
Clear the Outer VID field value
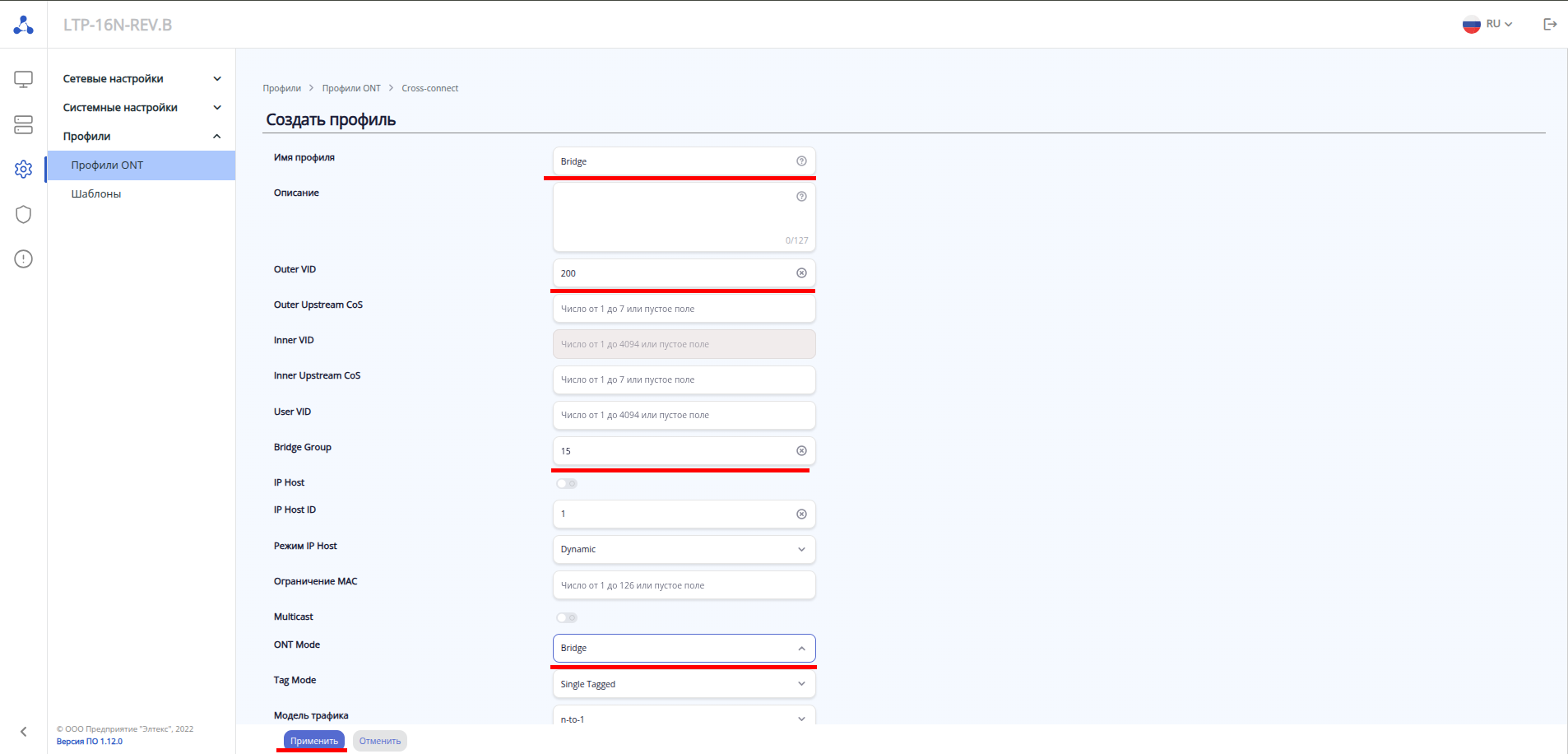(x=801, y=273)
